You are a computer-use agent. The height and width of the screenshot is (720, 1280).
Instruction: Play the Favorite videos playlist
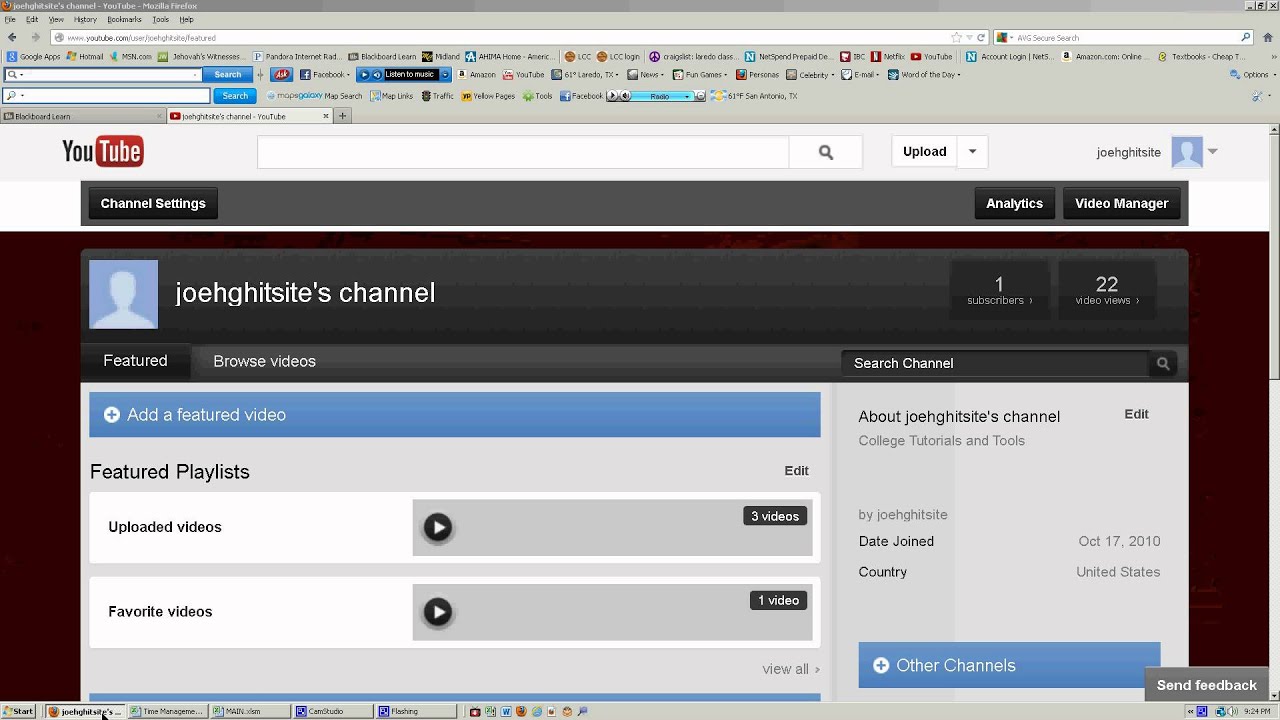point(437,612)
